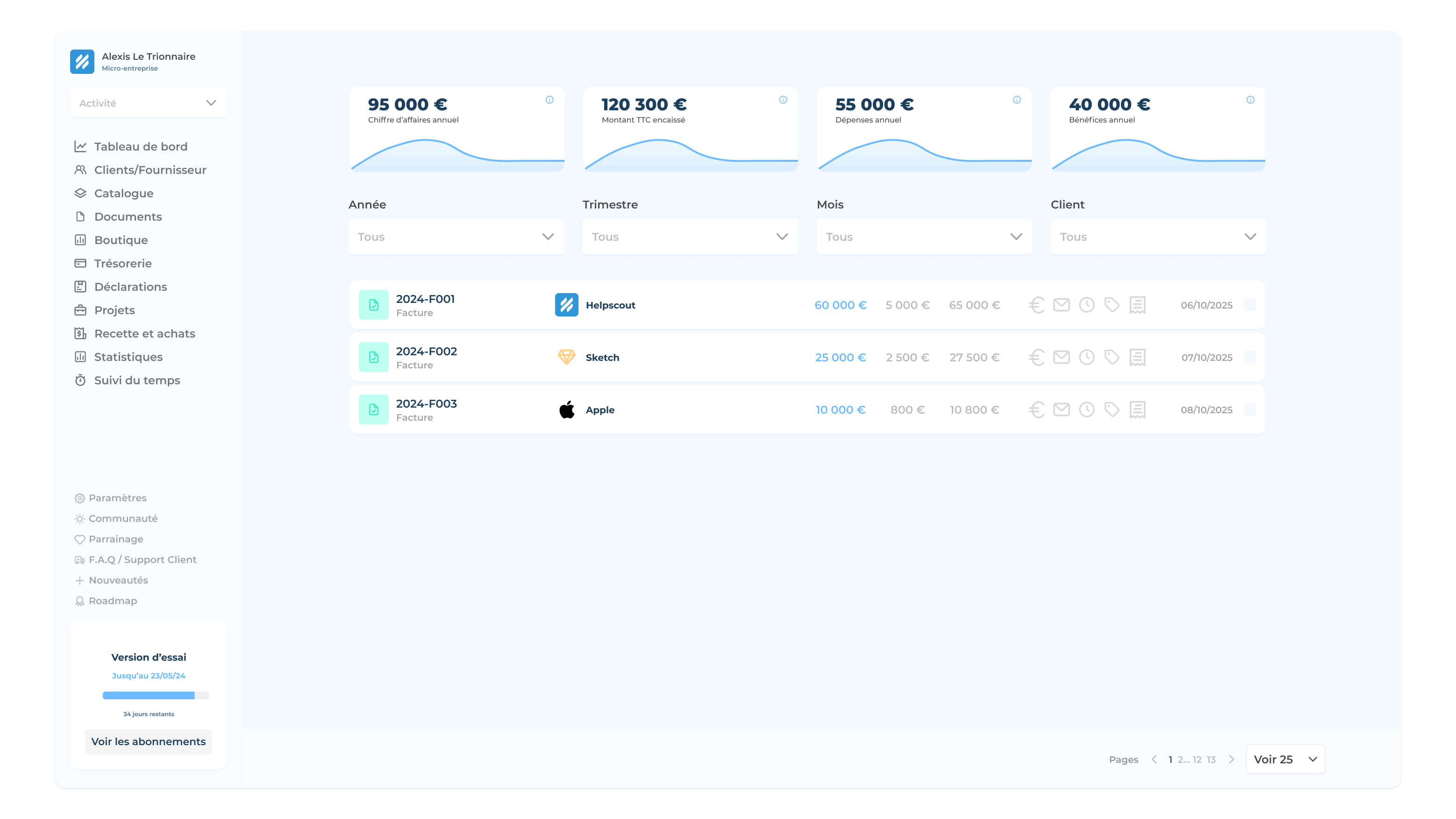Click the clock icon on Apple invoice row
The width and height of the screenshot is (1456, 819).
[1086, 410]
